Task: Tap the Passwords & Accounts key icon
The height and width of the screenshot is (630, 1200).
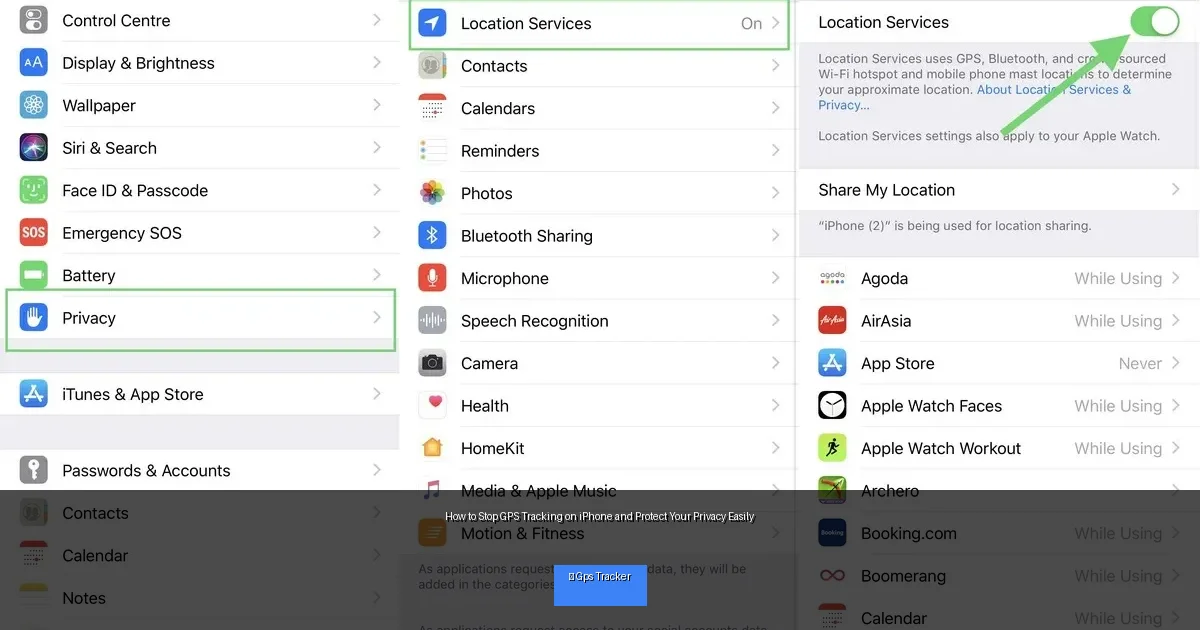Action: pyautogui.click(x=34, y=470)
